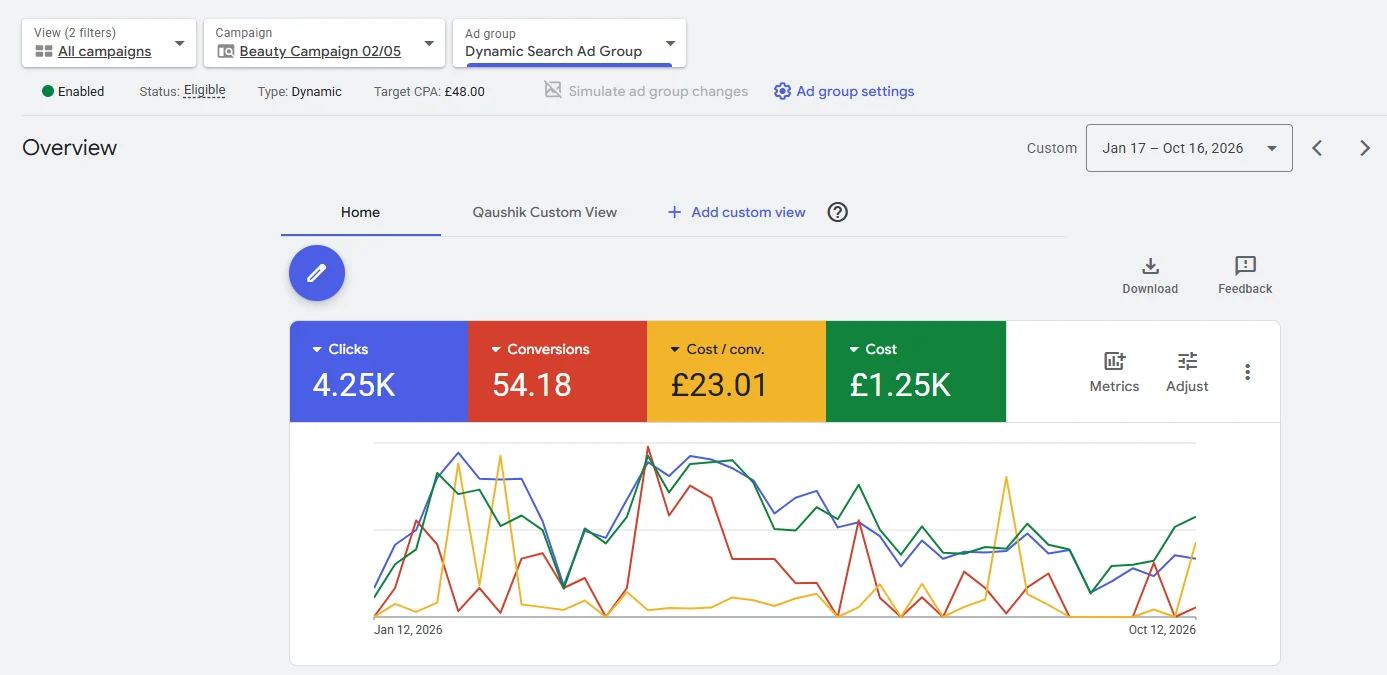Click the £23.01 cost per conversion value
Screen dimensions: 1387x675
tap(719, 385)
